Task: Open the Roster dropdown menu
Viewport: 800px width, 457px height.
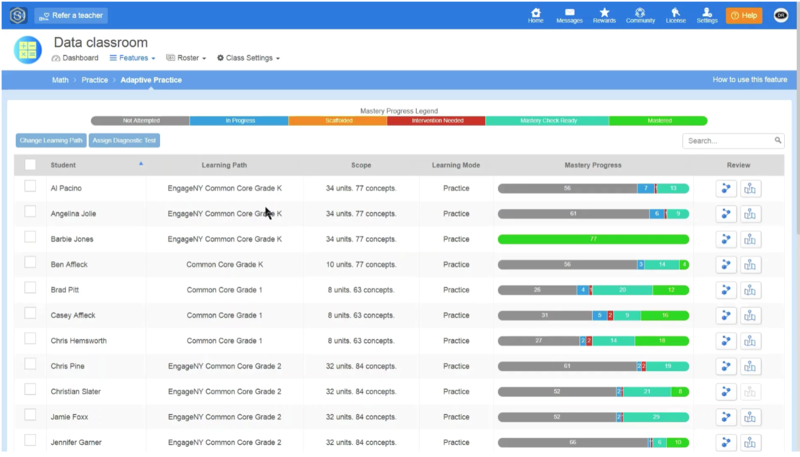Action: [186, 58]
